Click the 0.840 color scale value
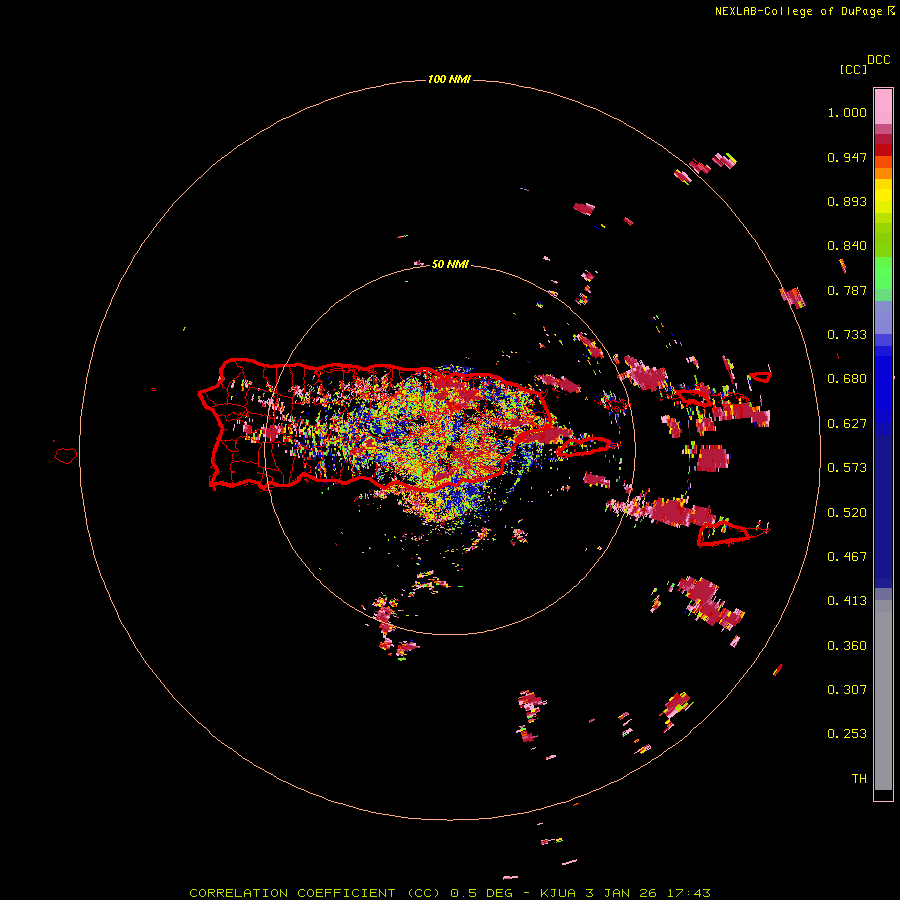900x900 pixels. (847, 246)
